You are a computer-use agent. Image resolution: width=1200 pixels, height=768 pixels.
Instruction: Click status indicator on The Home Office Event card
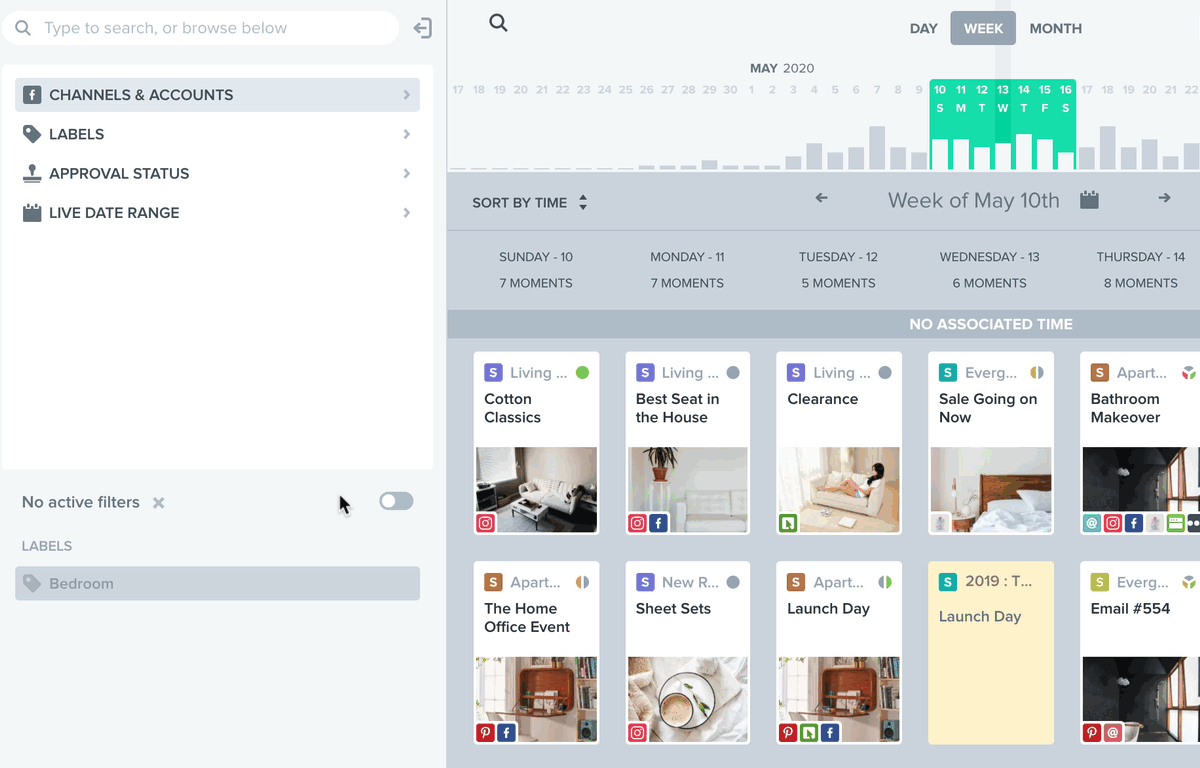[x=582, y=582]
